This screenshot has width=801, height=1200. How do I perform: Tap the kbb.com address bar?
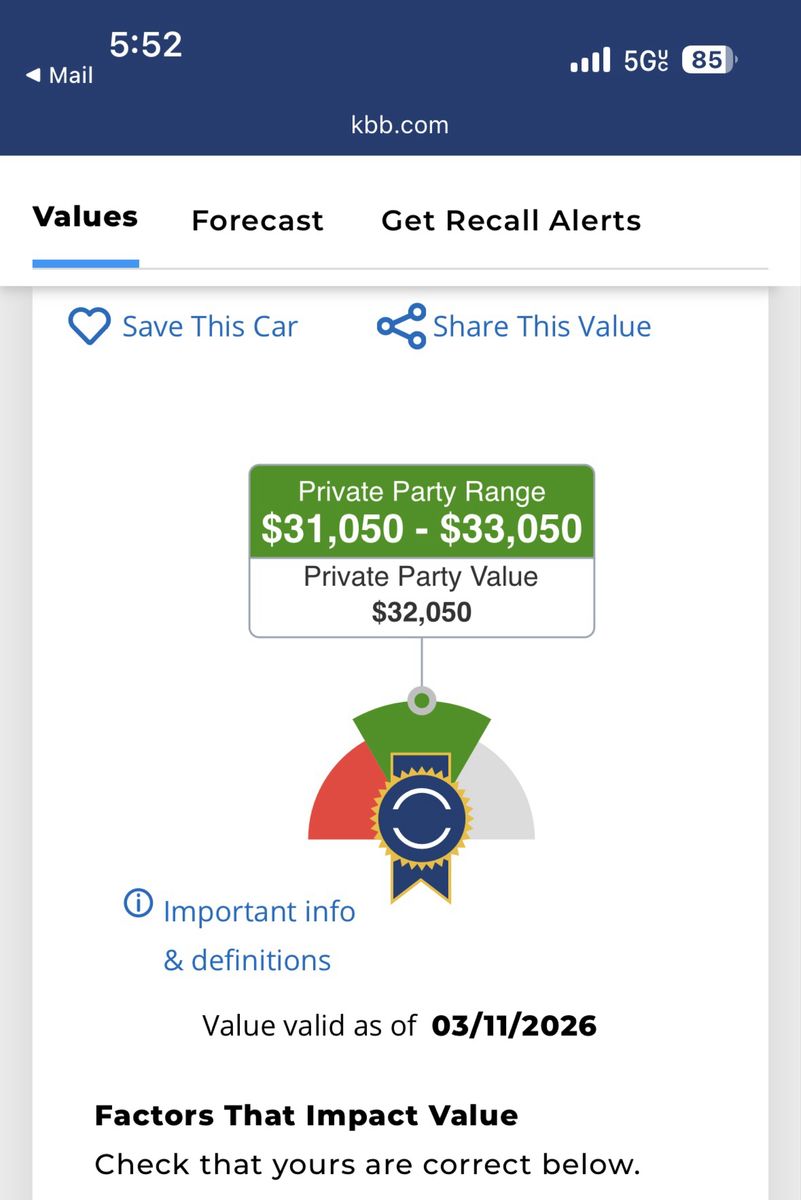[x=400, y=125]
